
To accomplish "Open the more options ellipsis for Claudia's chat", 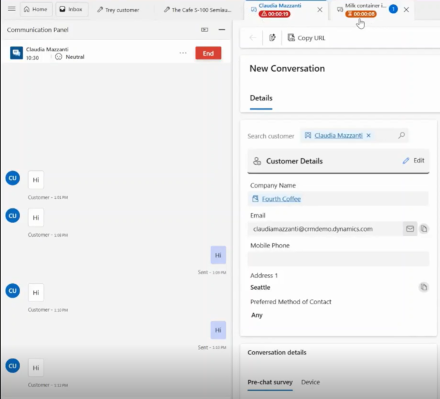I will click(x=183, y=53).
